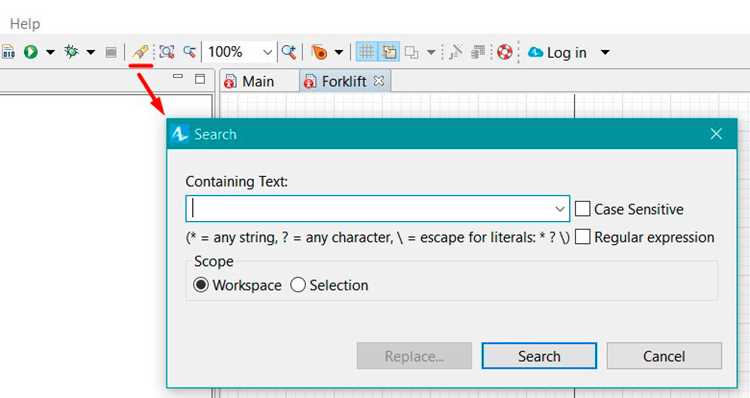The height and width of the screenshot is (398, 750).
Task: Close the Forklift tab
Action: [378, 81]
